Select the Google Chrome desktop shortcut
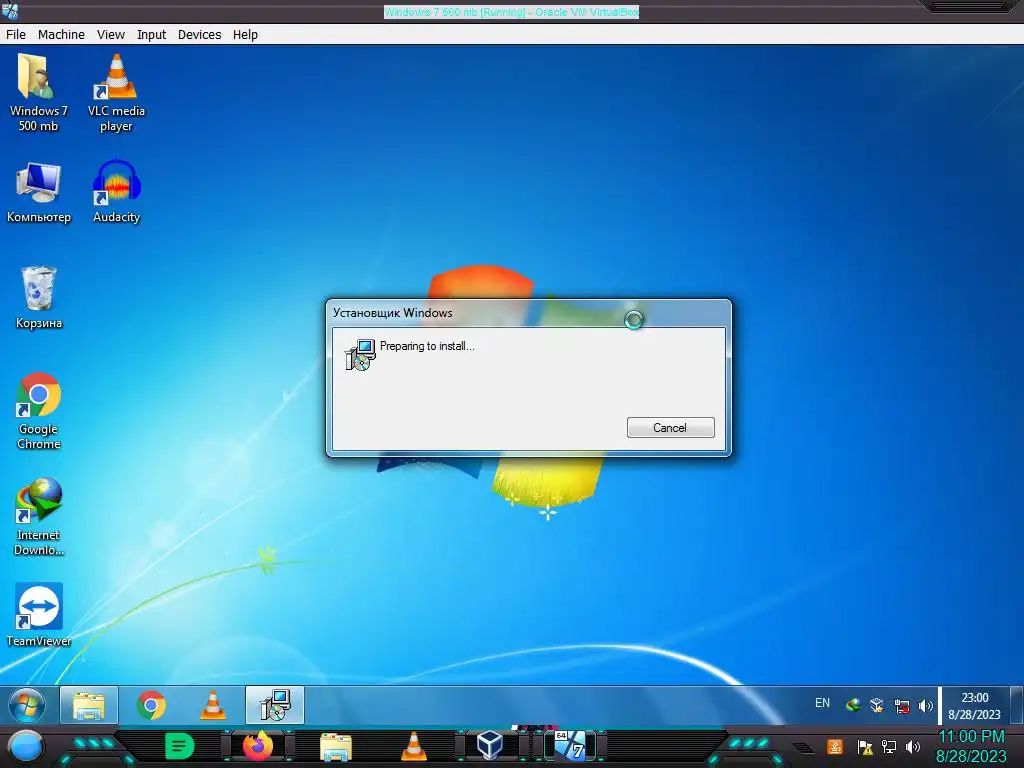Screen dimensions: 1024x768 click(x=39, y=411)
